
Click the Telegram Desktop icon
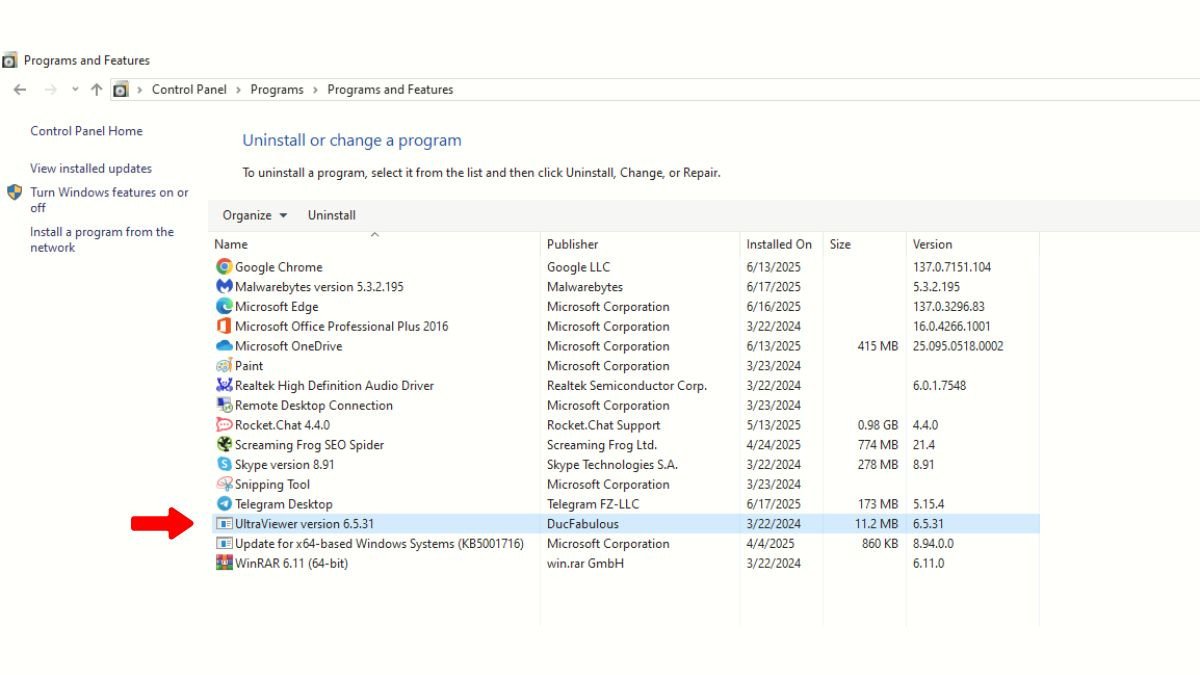(x=224, y=504)
